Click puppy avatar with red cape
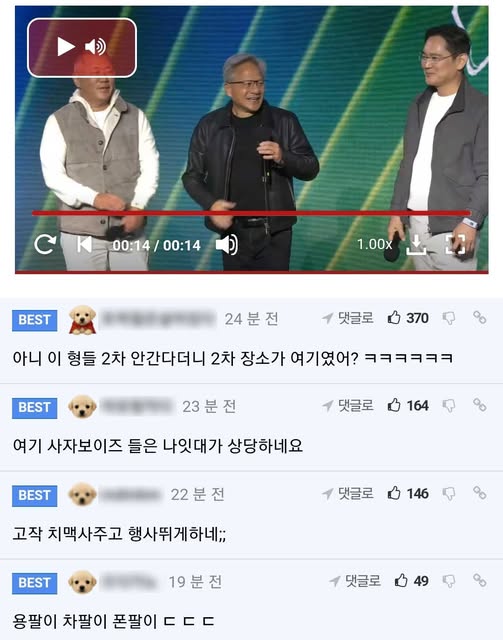 coord(82,320)
